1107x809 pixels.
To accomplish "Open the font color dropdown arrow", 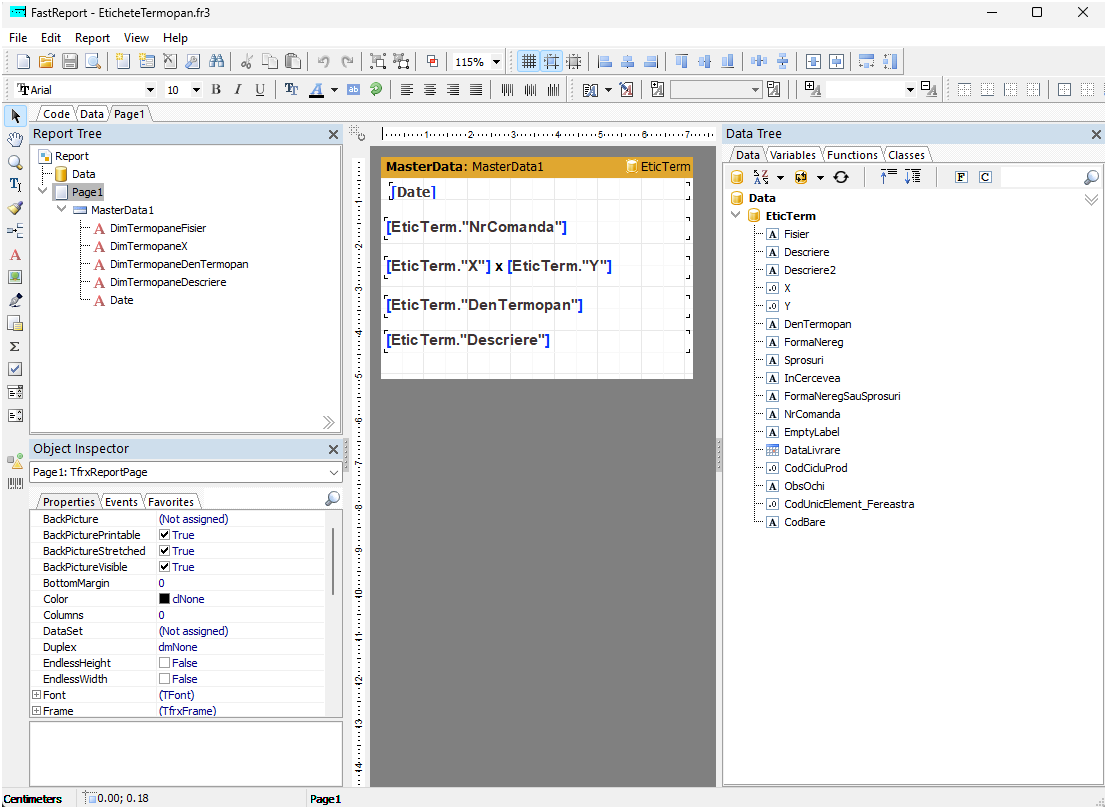I will click(334, 90).
